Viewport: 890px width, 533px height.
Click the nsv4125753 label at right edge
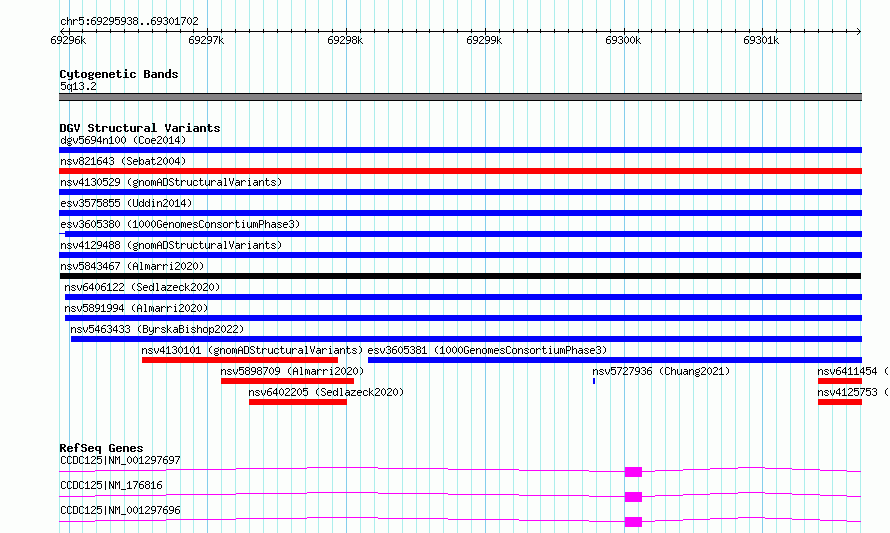853,392
